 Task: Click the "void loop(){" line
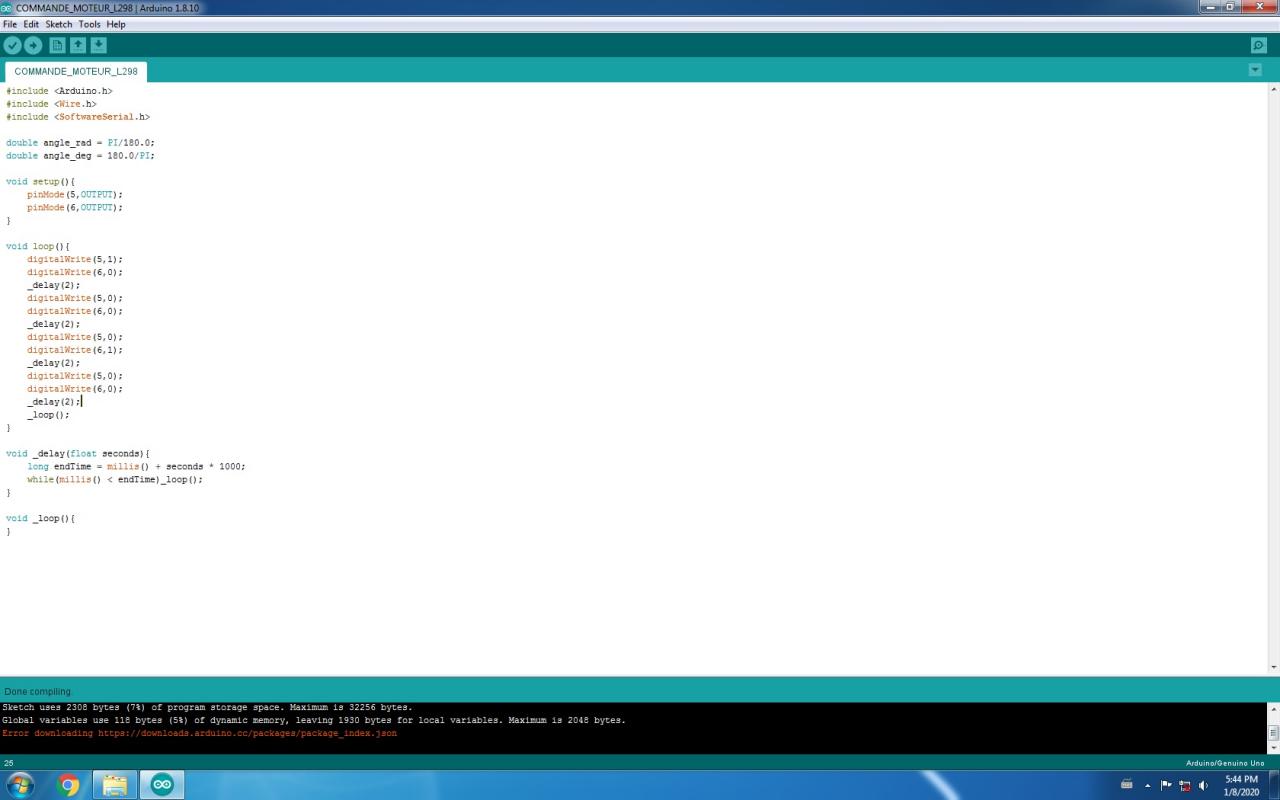tap(38, 246)
